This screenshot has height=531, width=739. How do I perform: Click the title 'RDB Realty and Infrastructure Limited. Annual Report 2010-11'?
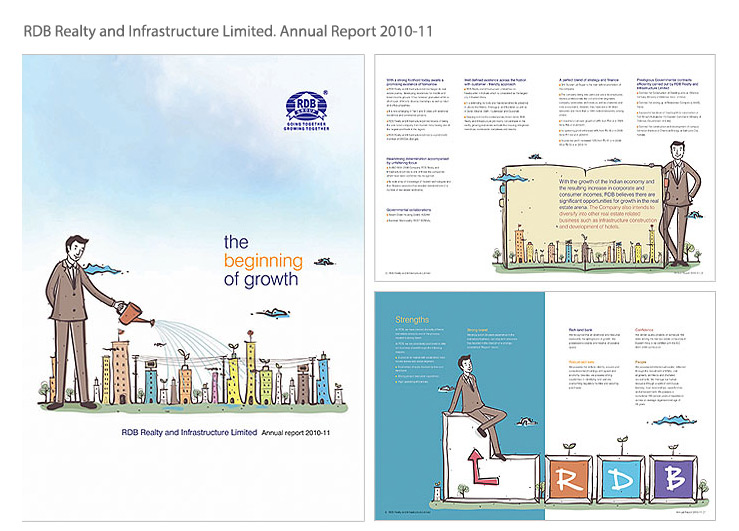pos(228,31)
